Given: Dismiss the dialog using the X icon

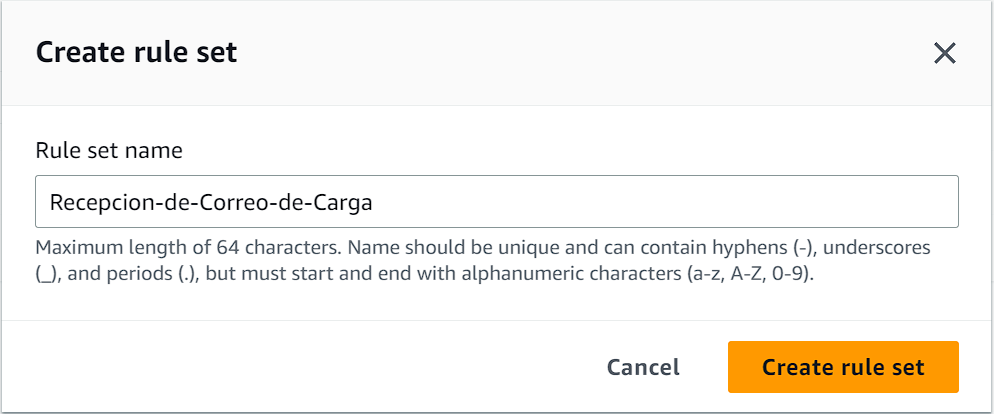Looking at the screenshot, I should click(x=944, y=54).
